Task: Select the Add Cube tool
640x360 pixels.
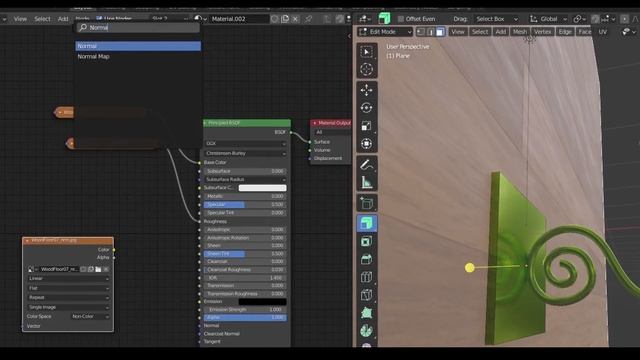Action: tap(367, 203)
